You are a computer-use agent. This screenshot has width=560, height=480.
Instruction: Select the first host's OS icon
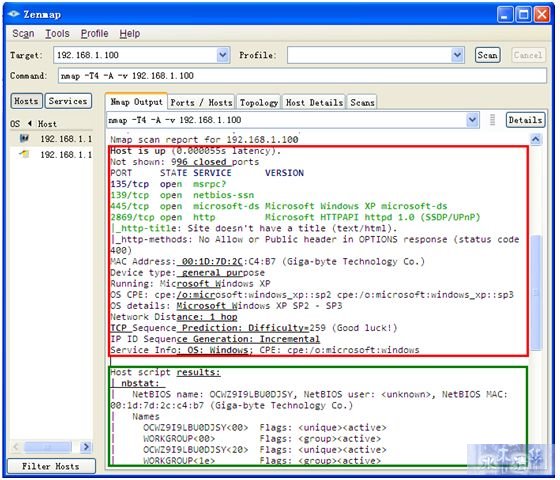click(24, 138)
